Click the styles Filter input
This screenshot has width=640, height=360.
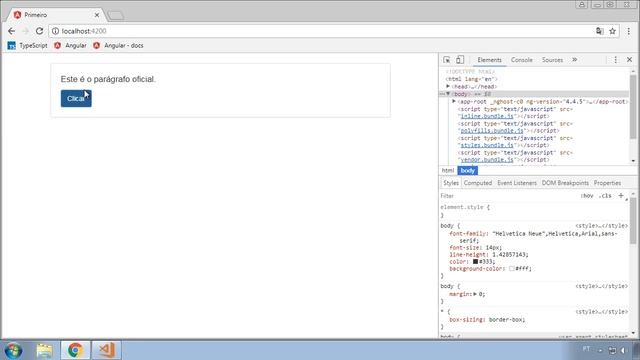tap(508, 196)
